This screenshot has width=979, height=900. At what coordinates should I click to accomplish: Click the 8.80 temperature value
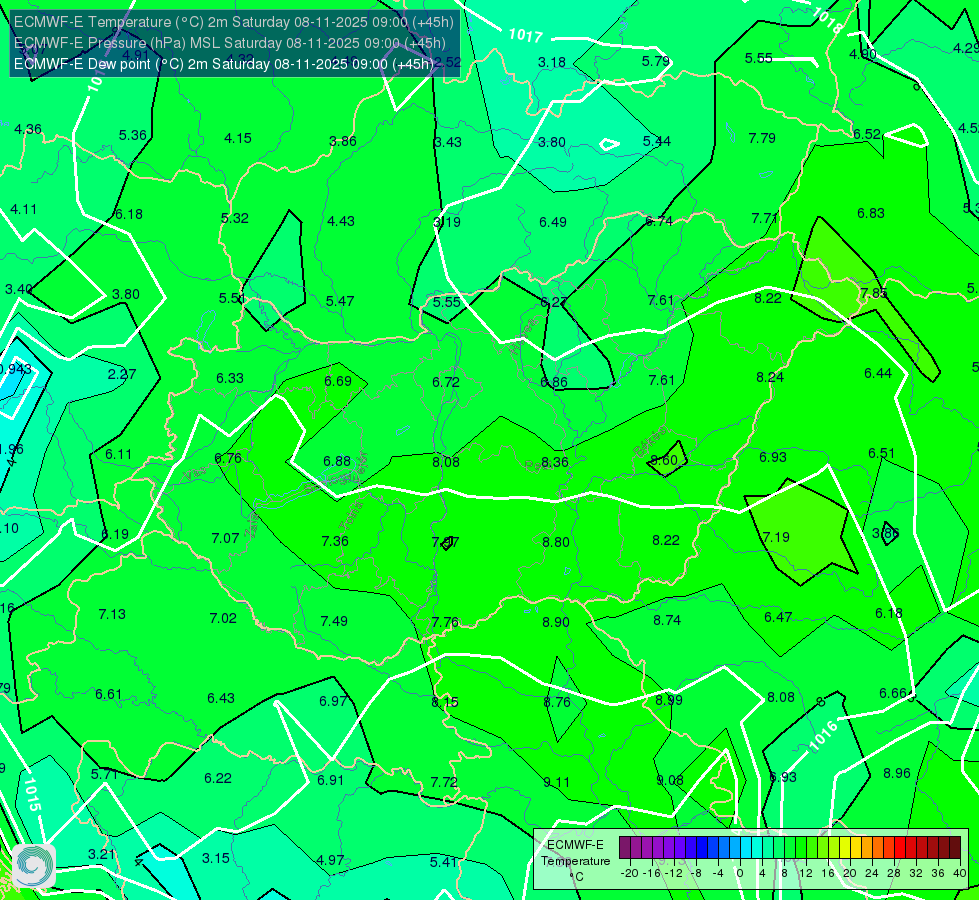coord(556,542)
